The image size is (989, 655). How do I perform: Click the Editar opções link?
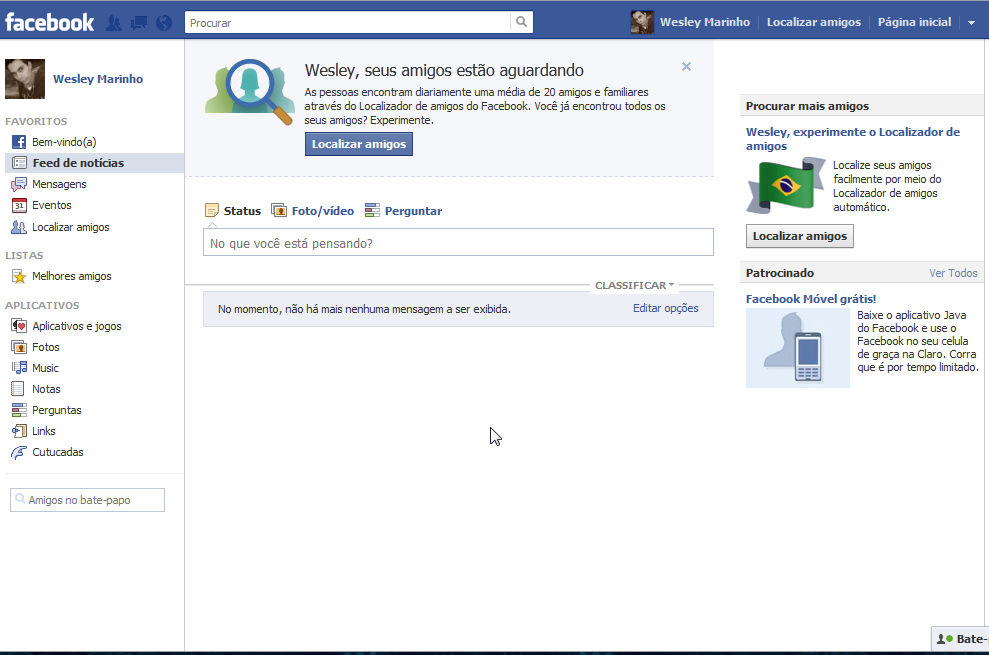[x=665, y=308]
